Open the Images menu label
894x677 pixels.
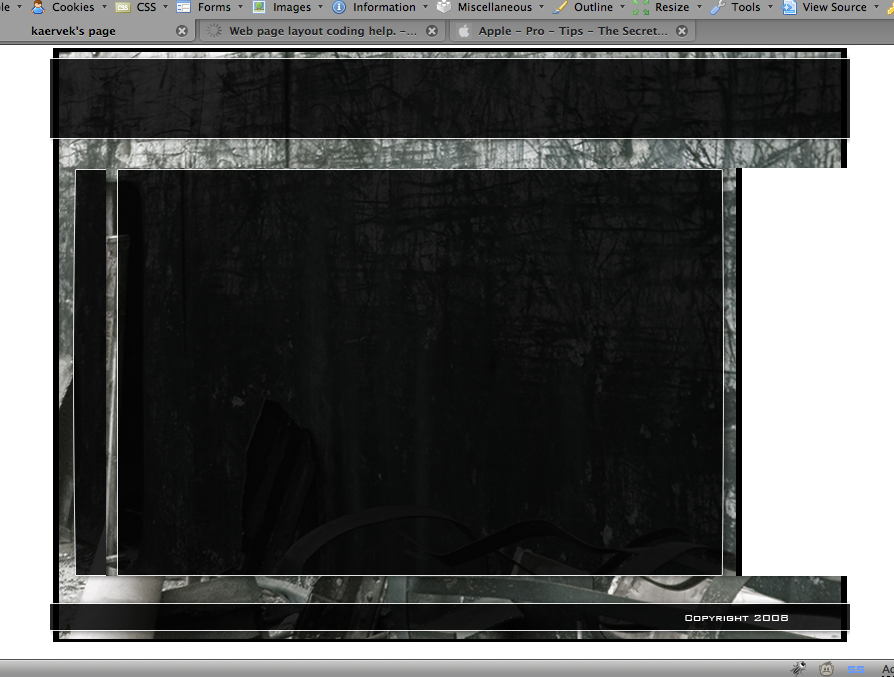292,7
